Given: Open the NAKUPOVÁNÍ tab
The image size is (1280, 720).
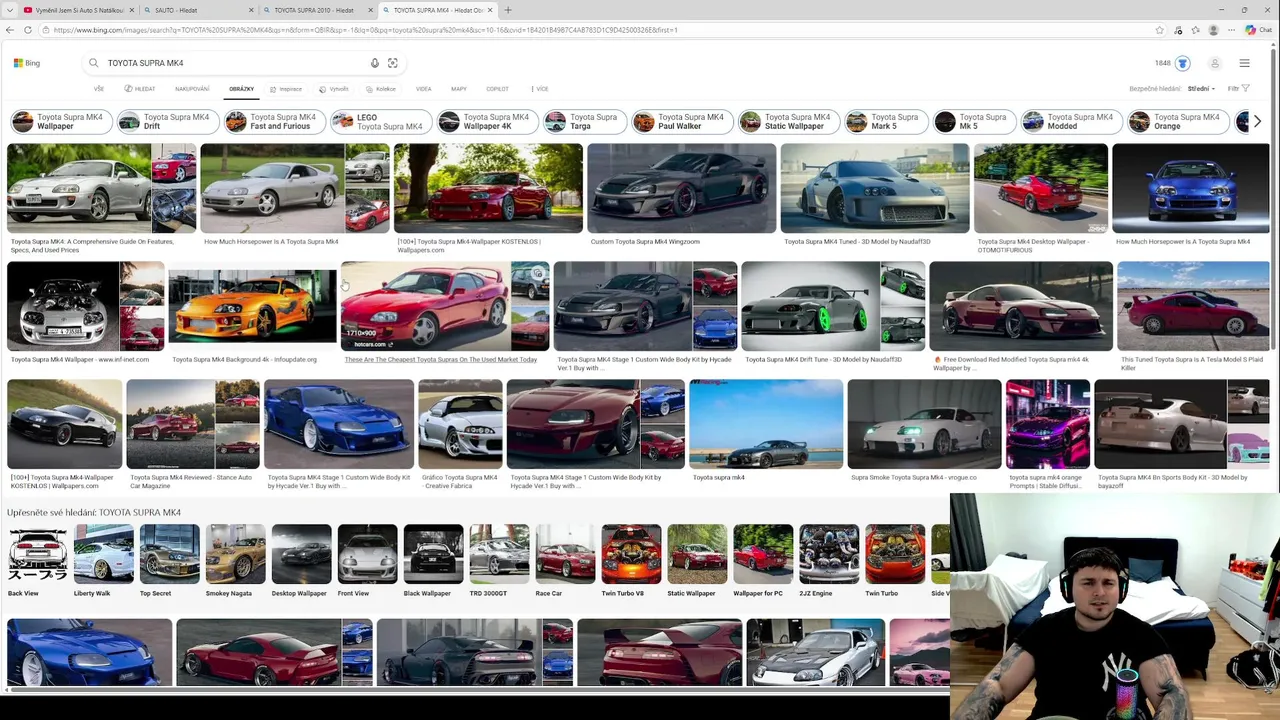Looking at the screenshot, I should click(x=192, y=89).
